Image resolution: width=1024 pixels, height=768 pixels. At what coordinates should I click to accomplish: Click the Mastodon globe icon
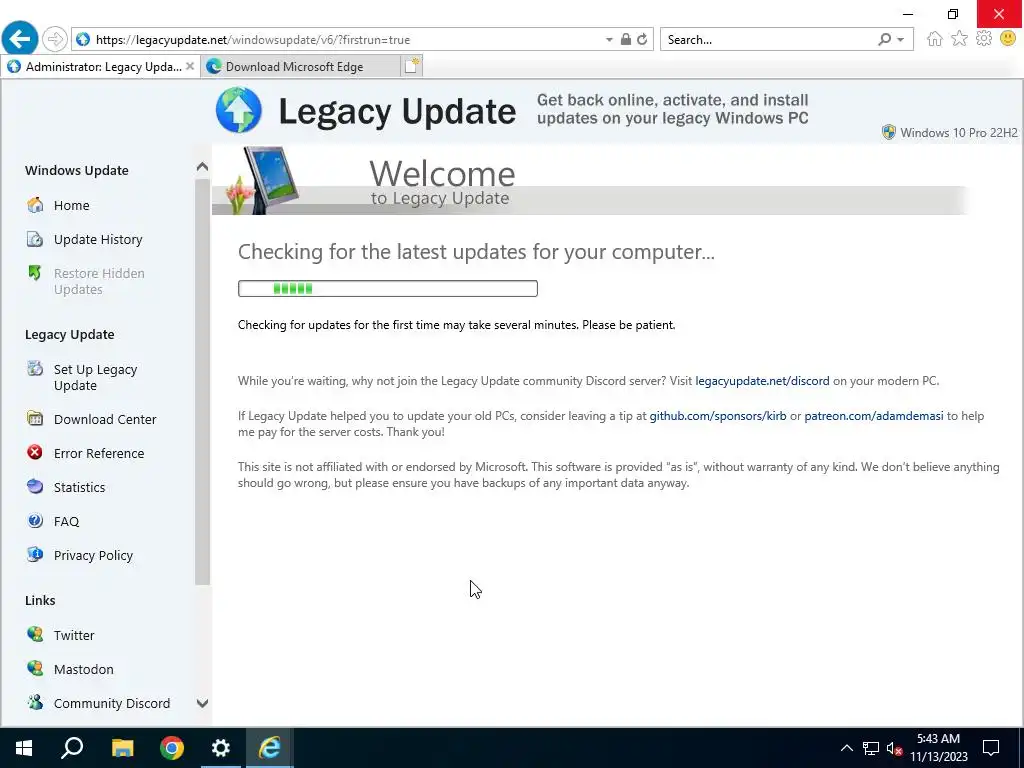pyautogui.click(x=35, y=669)
